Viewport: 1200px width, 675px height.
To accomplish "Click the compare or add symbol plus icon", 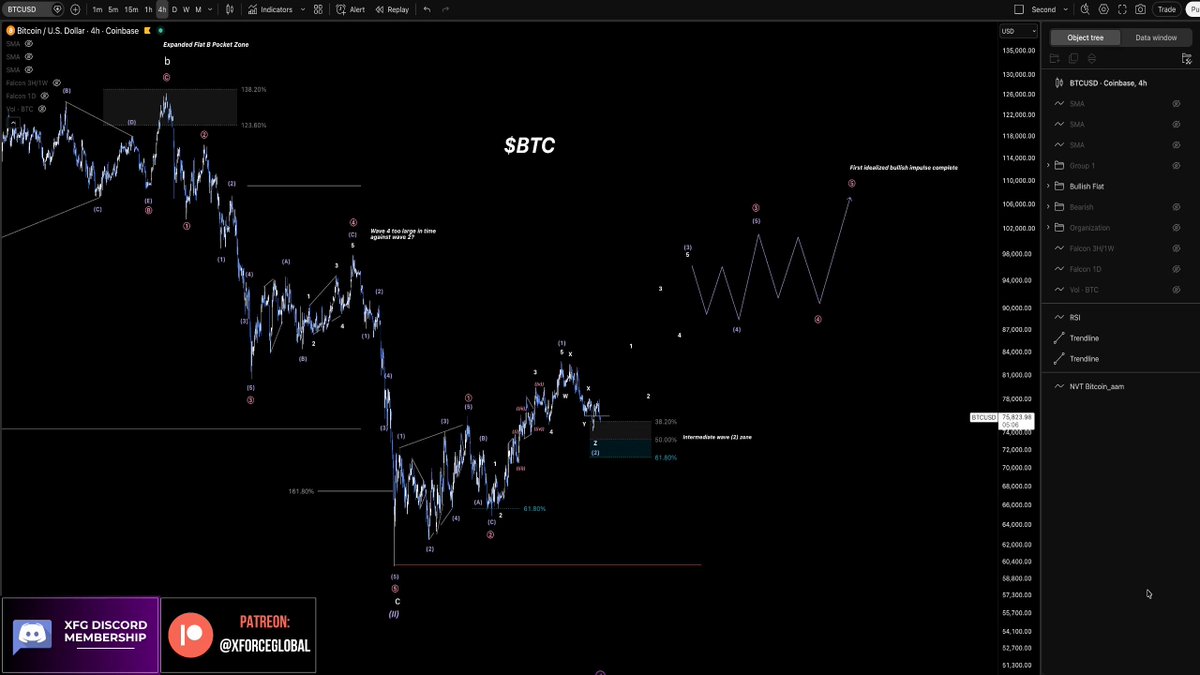I will click(x=75, y=9).
